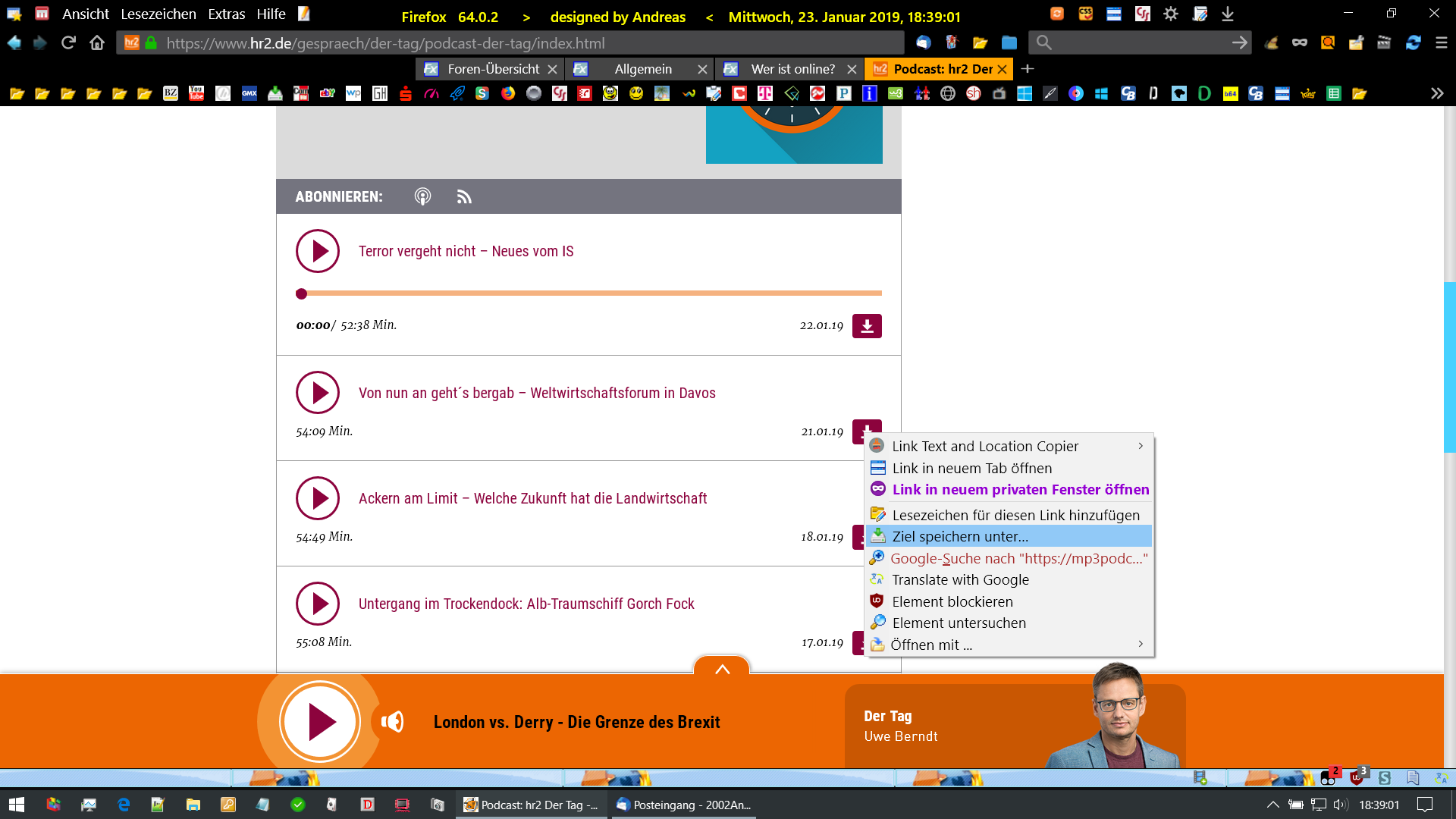The width and height of the screenshot is (1456, 819).
Task: Click the episode progress slider bar
Action: pos(591,293)
